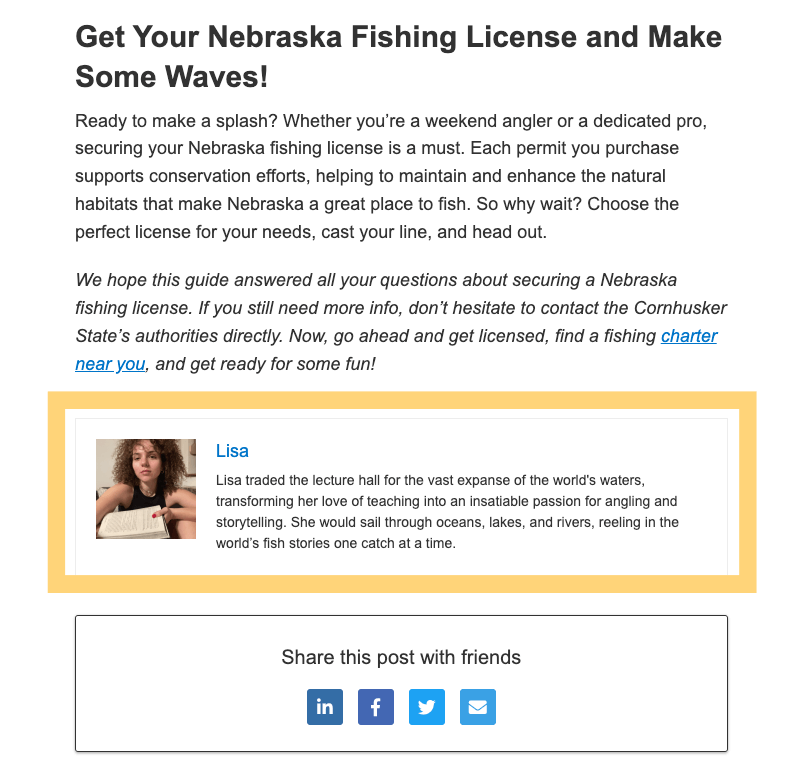Viewport: 796px width, 779px height.
Task: Click the author bio paragraph about Lisa
Action: coord(447,512)
